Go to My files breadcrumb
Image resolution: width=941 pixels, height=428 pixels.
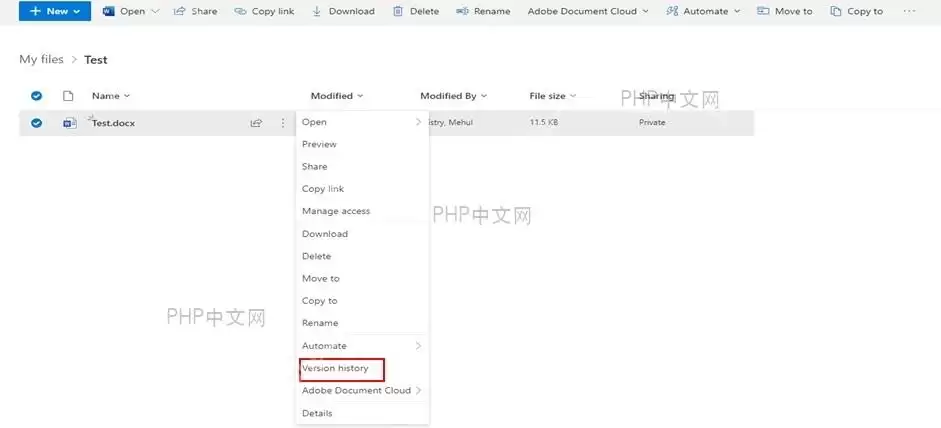[41, 59]
